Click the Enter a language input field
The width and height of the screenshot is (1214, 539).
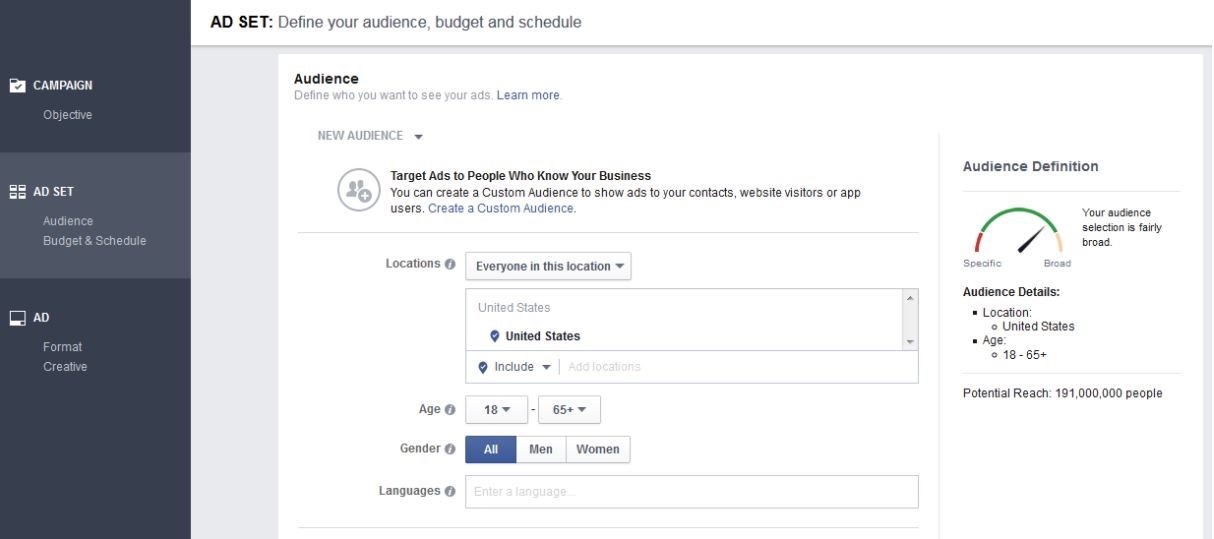[691, 492]
